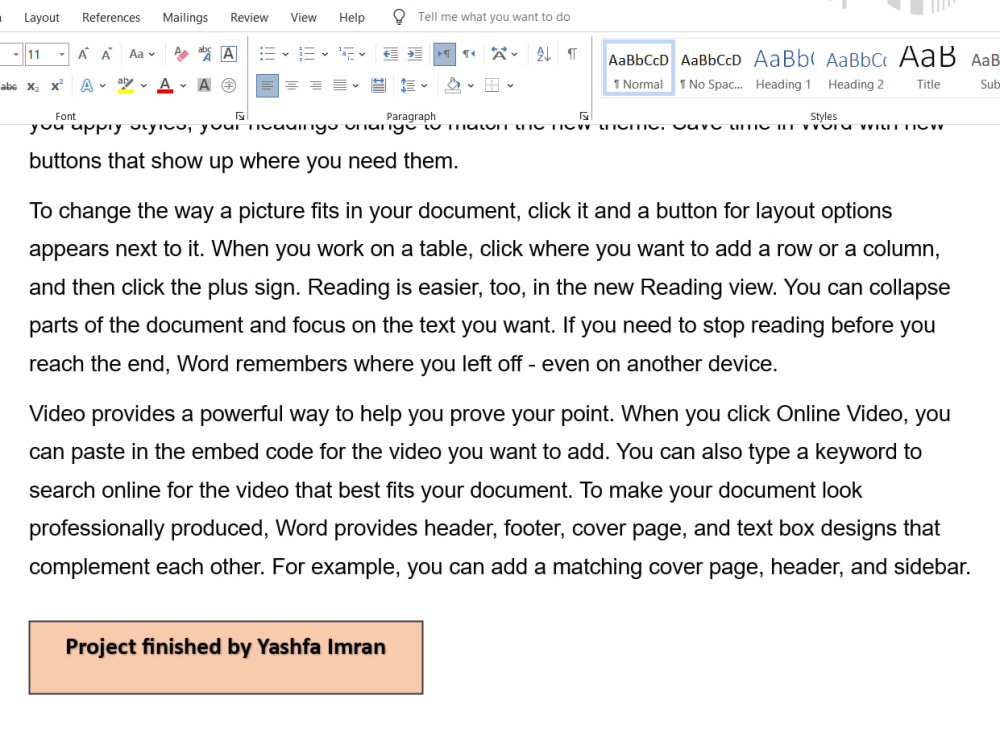Align text to the left
1000x749 pixels.
tap(267, 85)
